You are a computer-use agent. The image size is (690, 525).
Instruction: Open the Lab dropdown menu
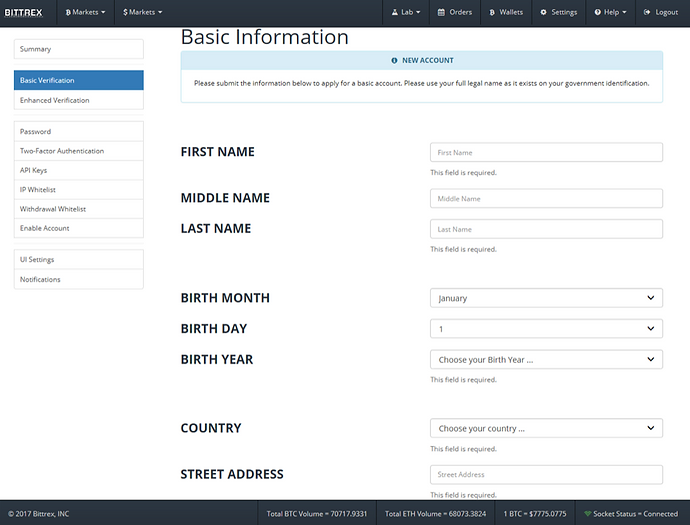(406, 12)
